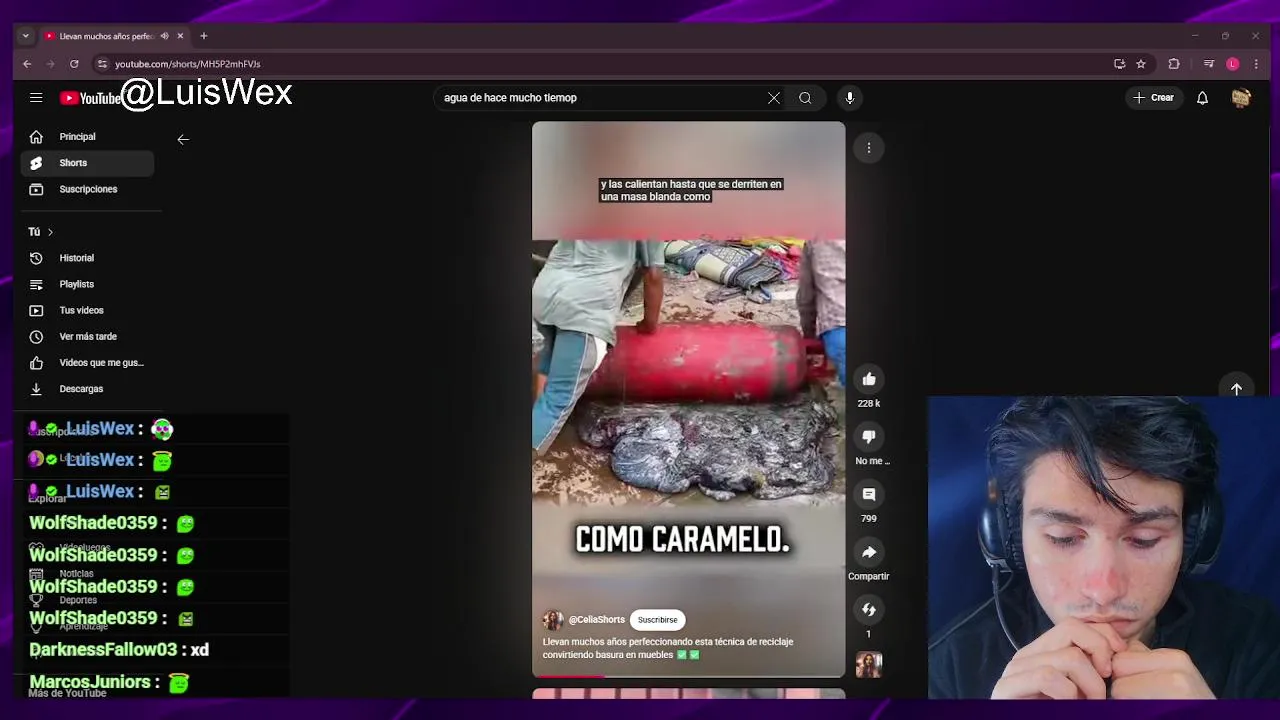
Task: Expand the Tú section
Action: (x=41, y=232)
